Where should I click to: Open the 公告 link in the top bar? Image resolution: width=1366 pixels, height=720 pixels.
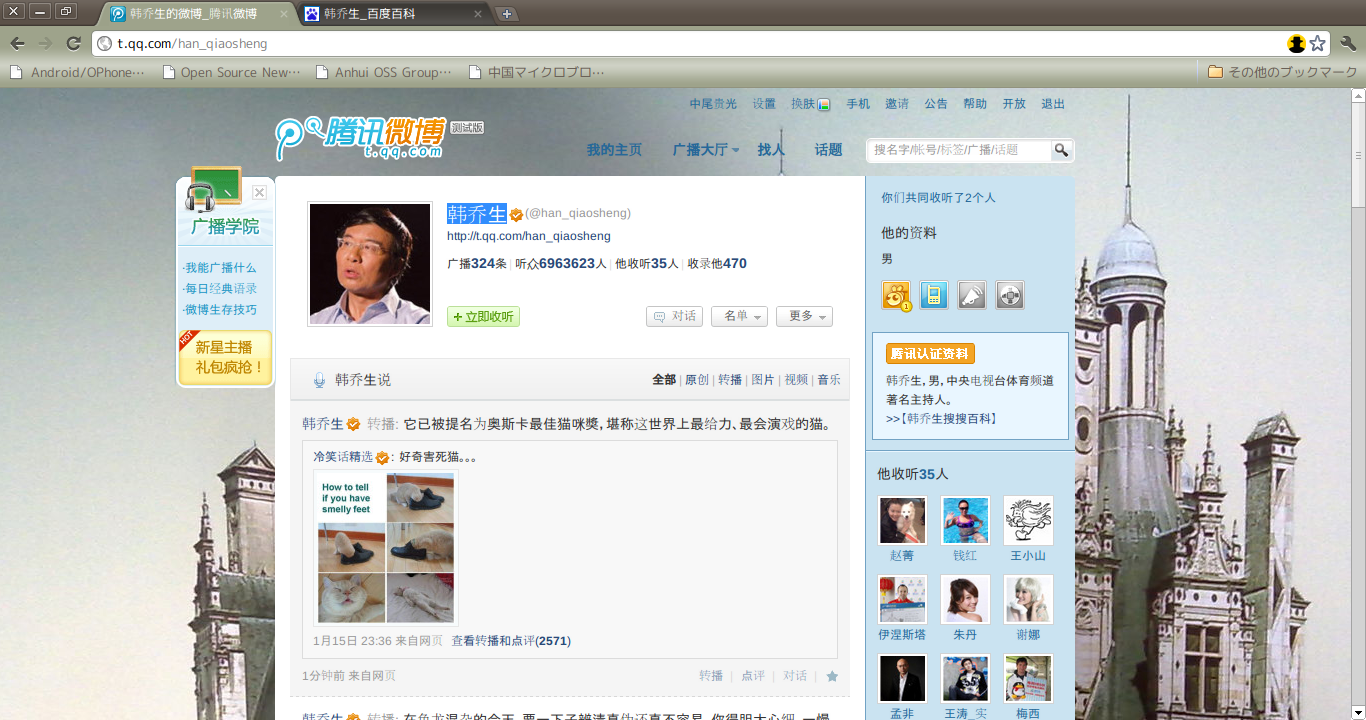pos(936,104)
